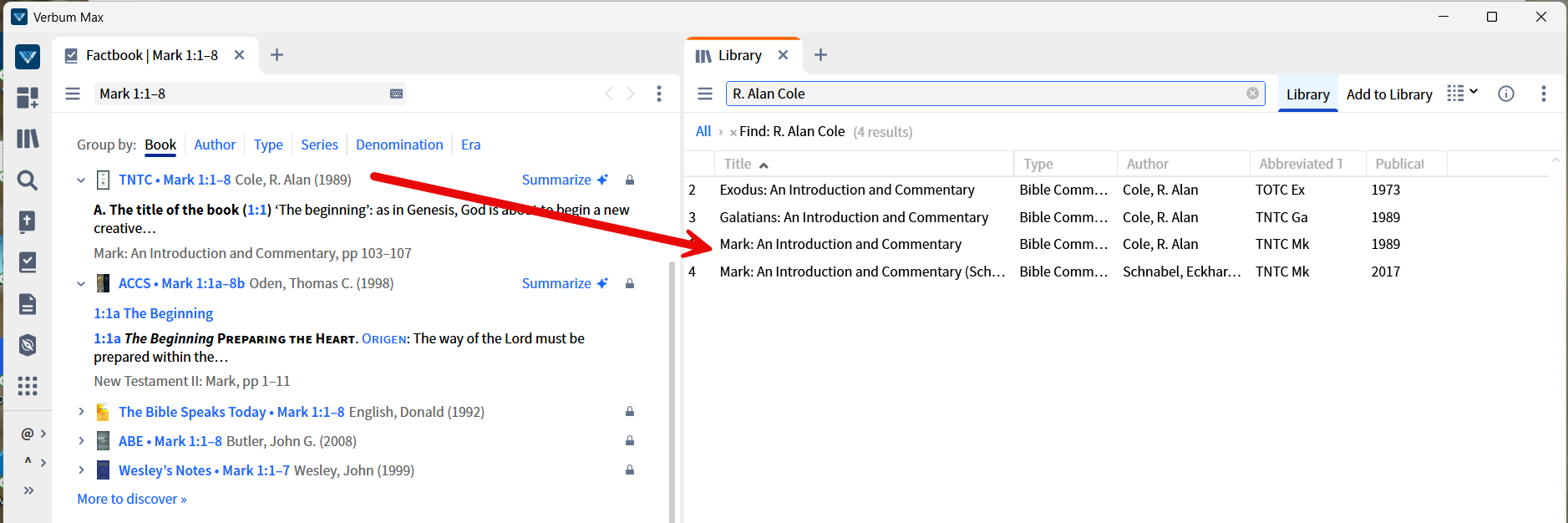Open the apps grid icon in the sidebar
The image size is (1568, 523).
click(28, 385)
